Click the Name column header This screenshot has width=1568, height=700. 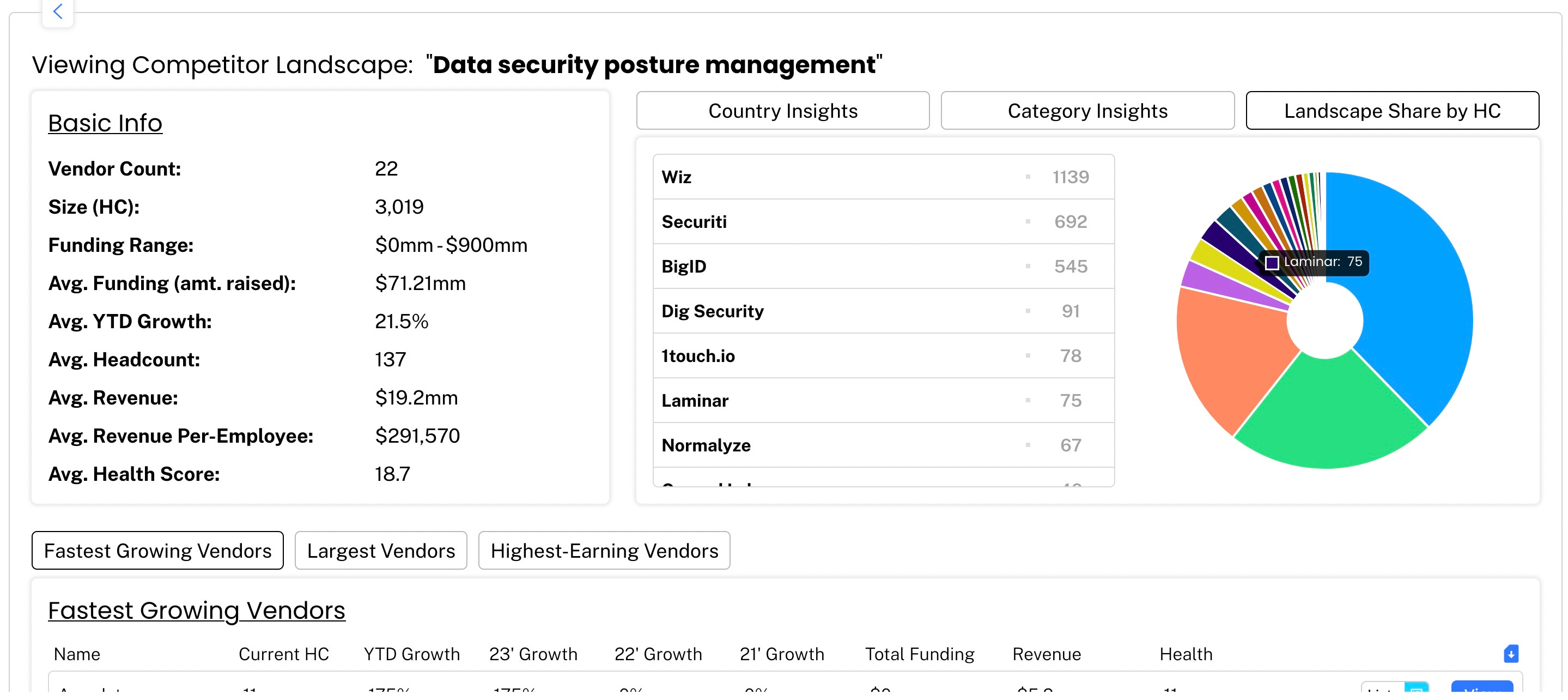(77, 654)
